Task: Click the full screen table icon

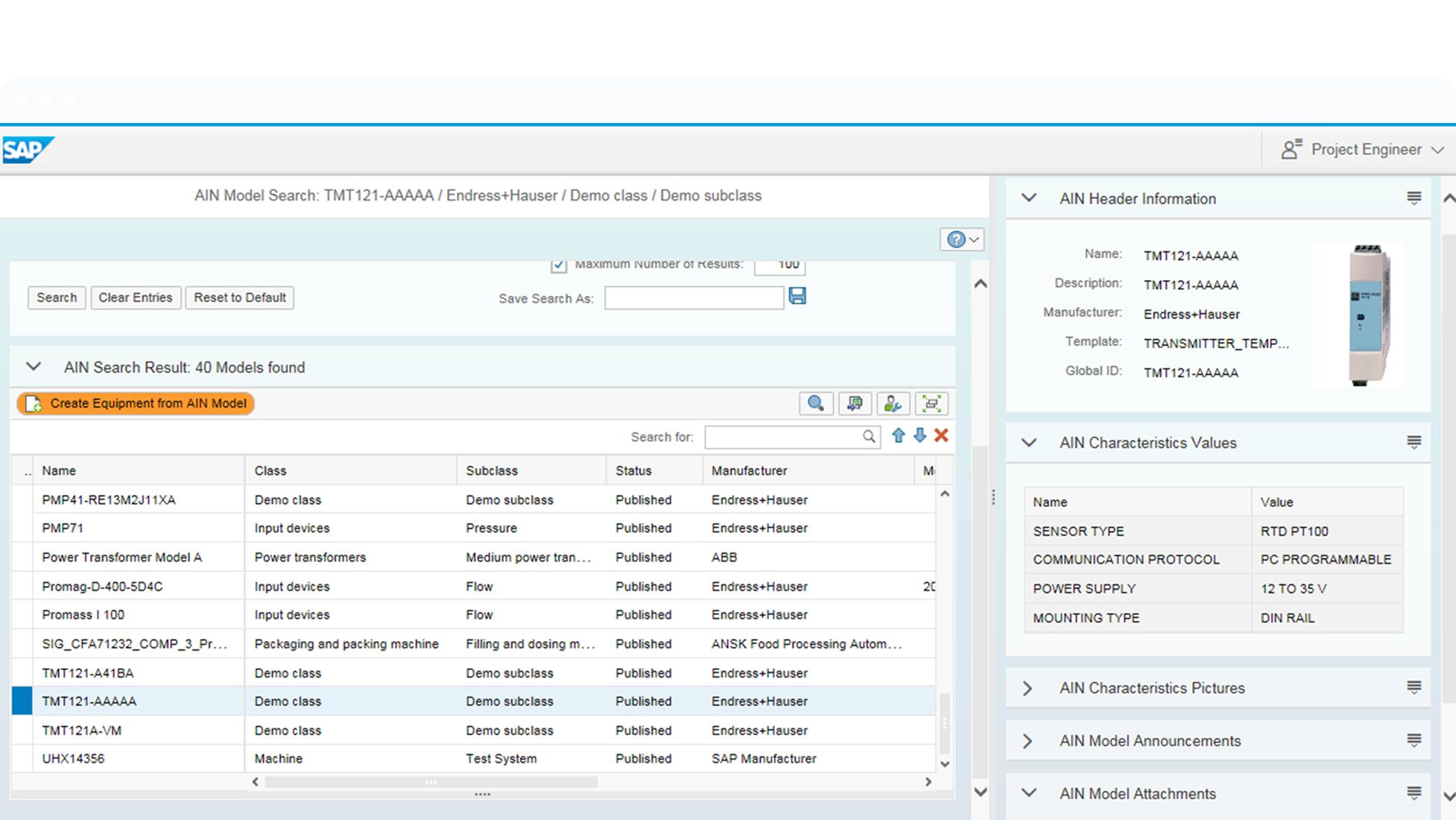Action: point(931,404)
